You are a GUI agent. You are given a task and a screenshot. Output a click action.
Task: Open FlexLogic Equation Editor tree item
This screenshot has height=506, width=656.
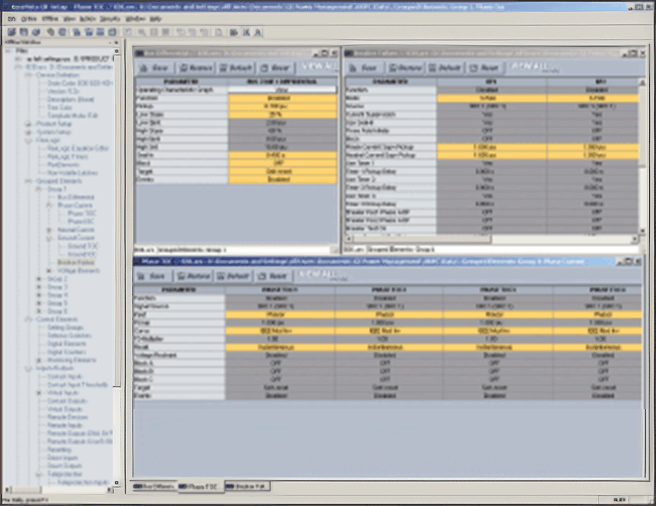[78, 148]
